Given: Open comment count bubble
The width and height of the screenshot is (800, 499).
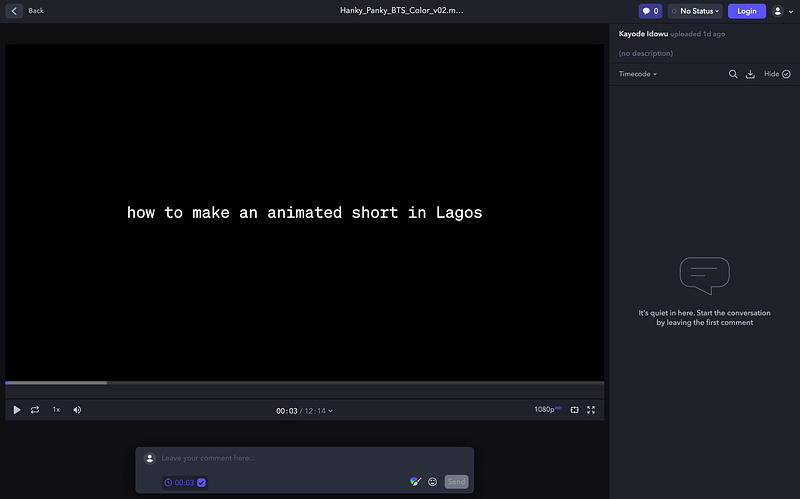Looking at the screenshot, I should [x=650, y=11].
